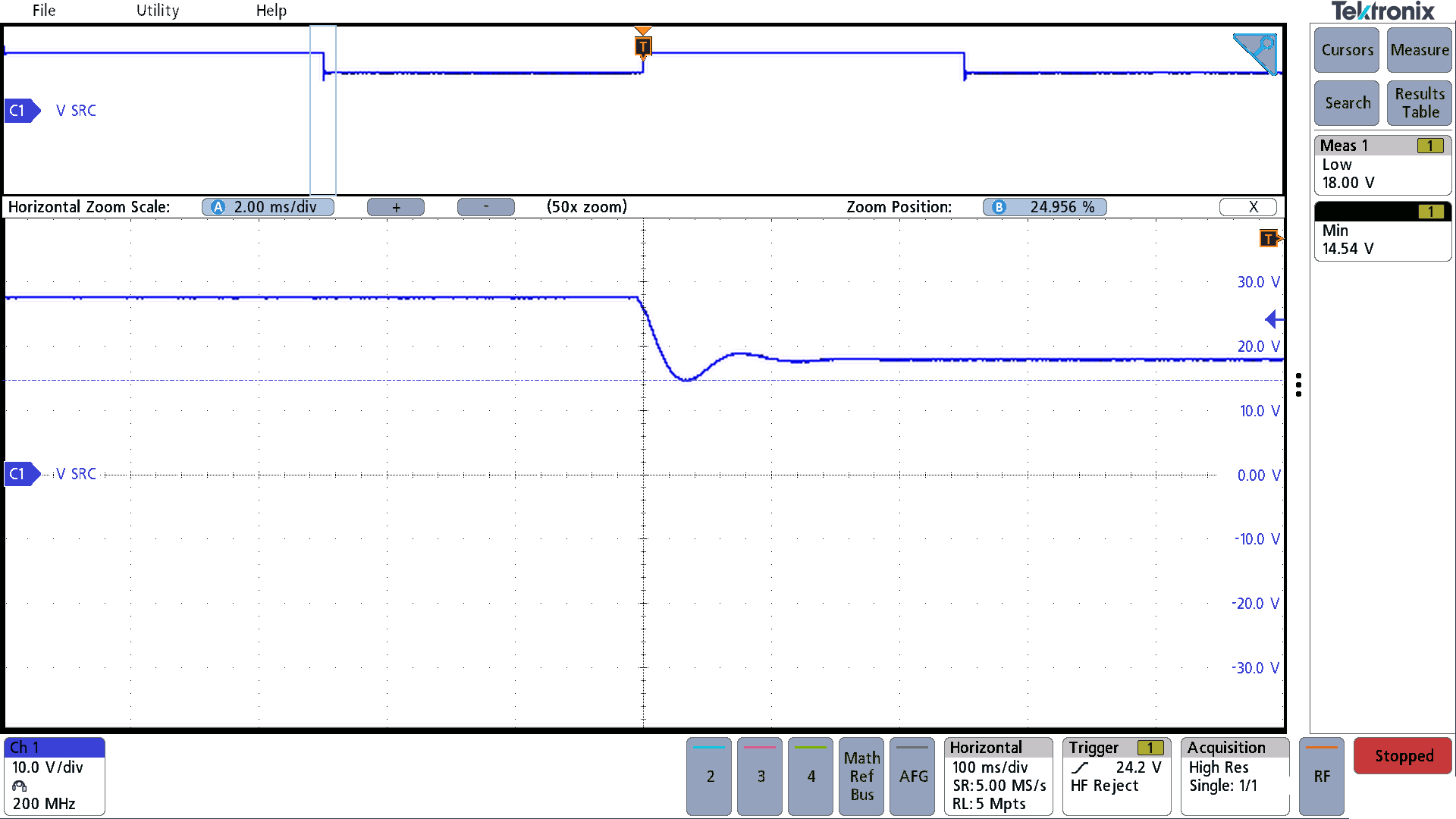Toggle channel 3 on
This screenshot has height=819, width=1456.
[x=760, y=776]
